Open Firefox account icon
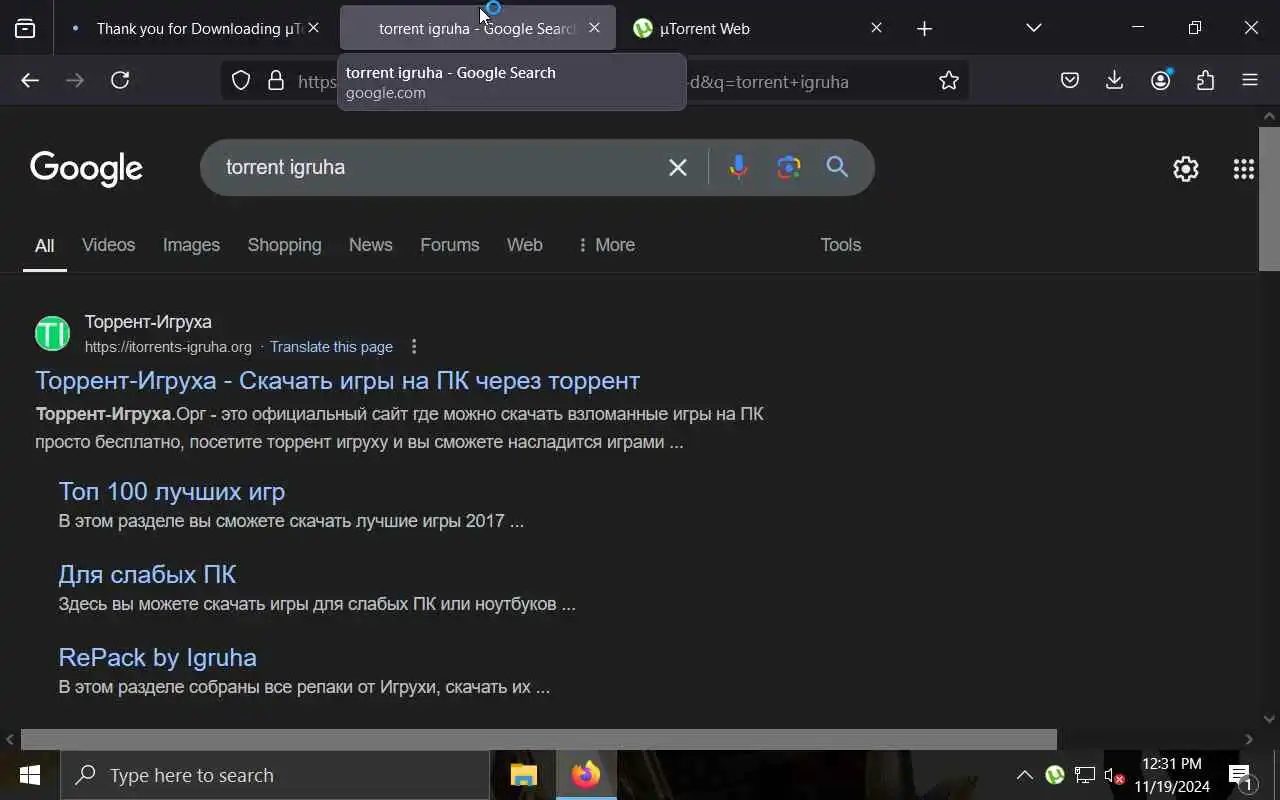The image size is (1280, 800). pyautogui.click(x=1161, y=81)
